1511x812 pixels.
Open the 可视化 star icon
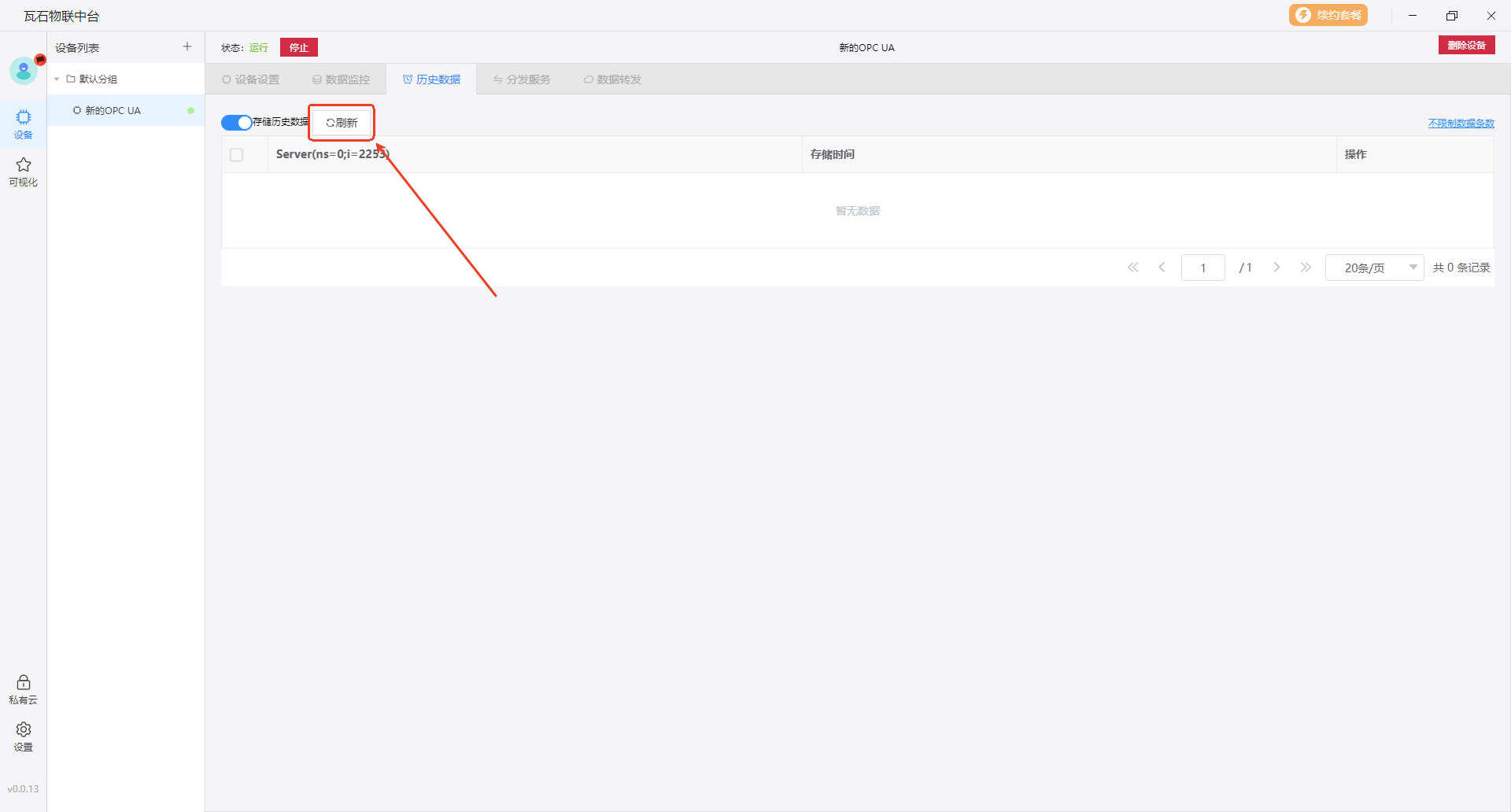coord(24,171)
